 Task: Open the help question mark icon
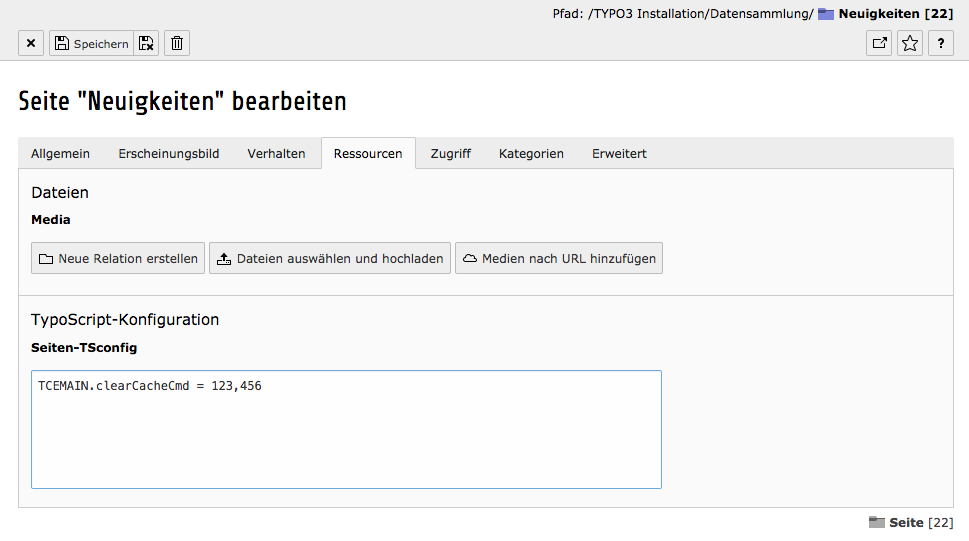(x=940, y=43)
